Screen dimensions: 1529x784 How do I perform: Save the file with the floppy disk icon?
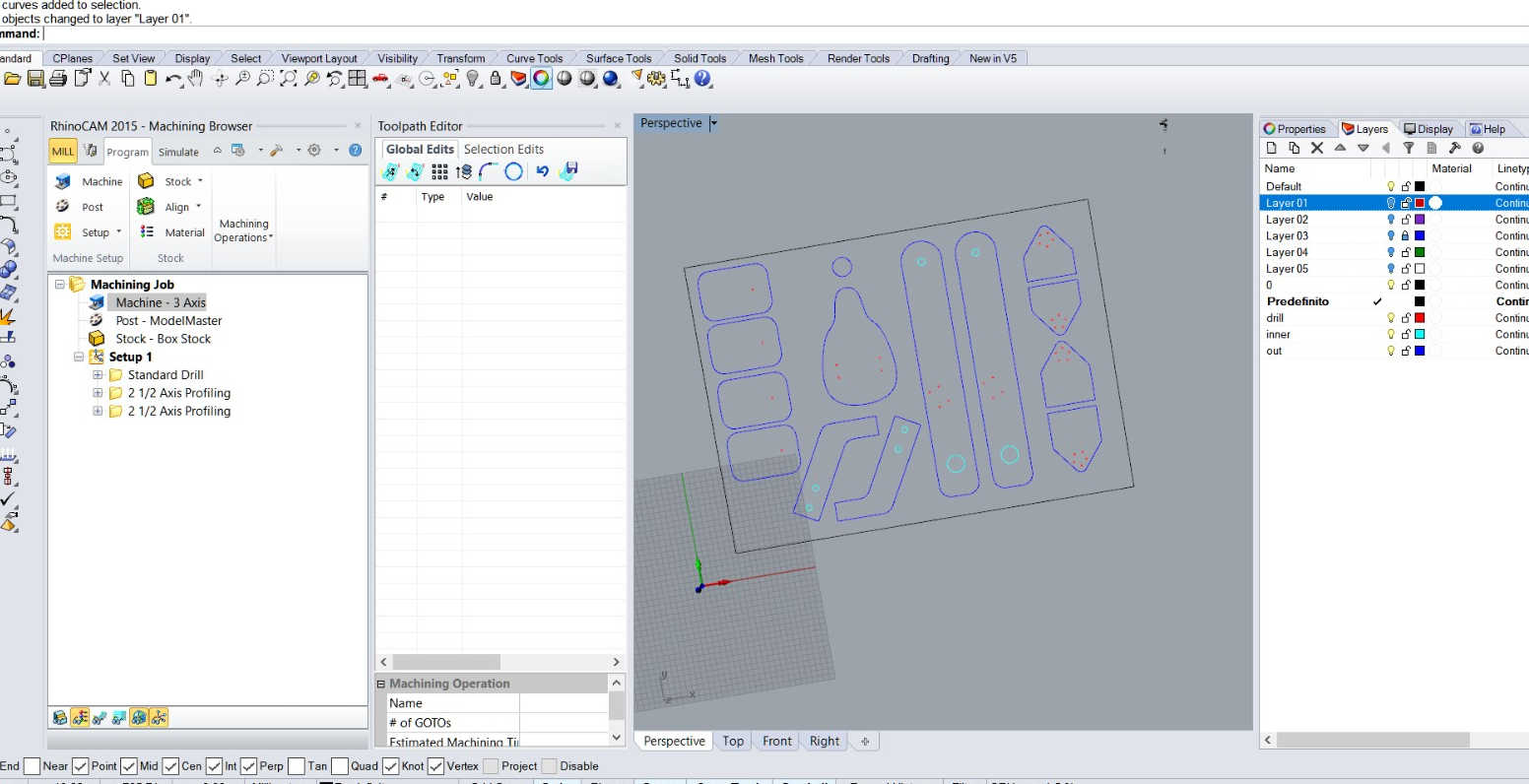35,79
